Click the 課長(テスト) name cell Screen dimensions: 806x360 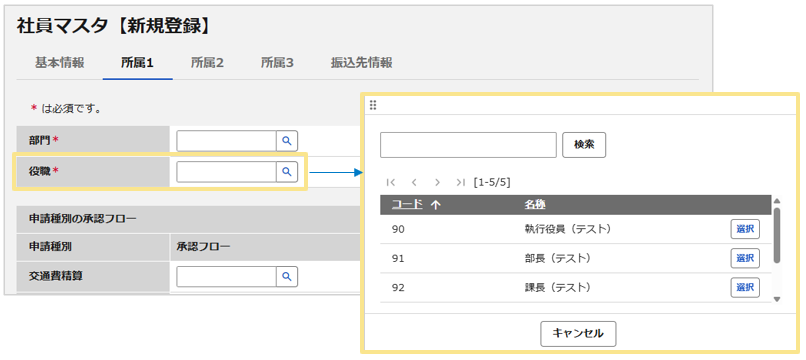coord(557,287)
